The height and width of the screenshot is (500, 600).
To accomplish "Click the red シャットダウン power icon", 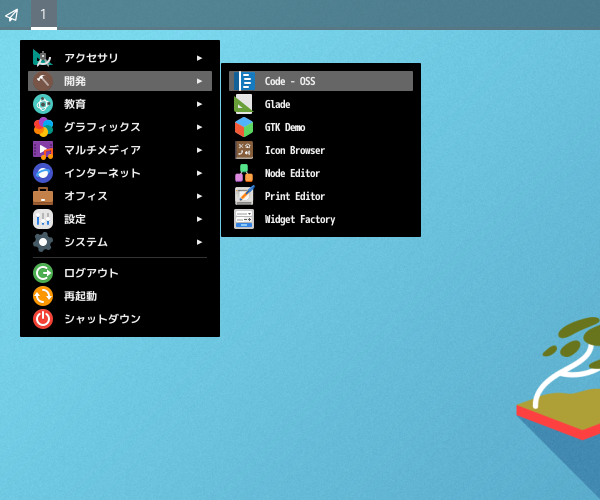I will pyautogui.click(x=43, y=319).
